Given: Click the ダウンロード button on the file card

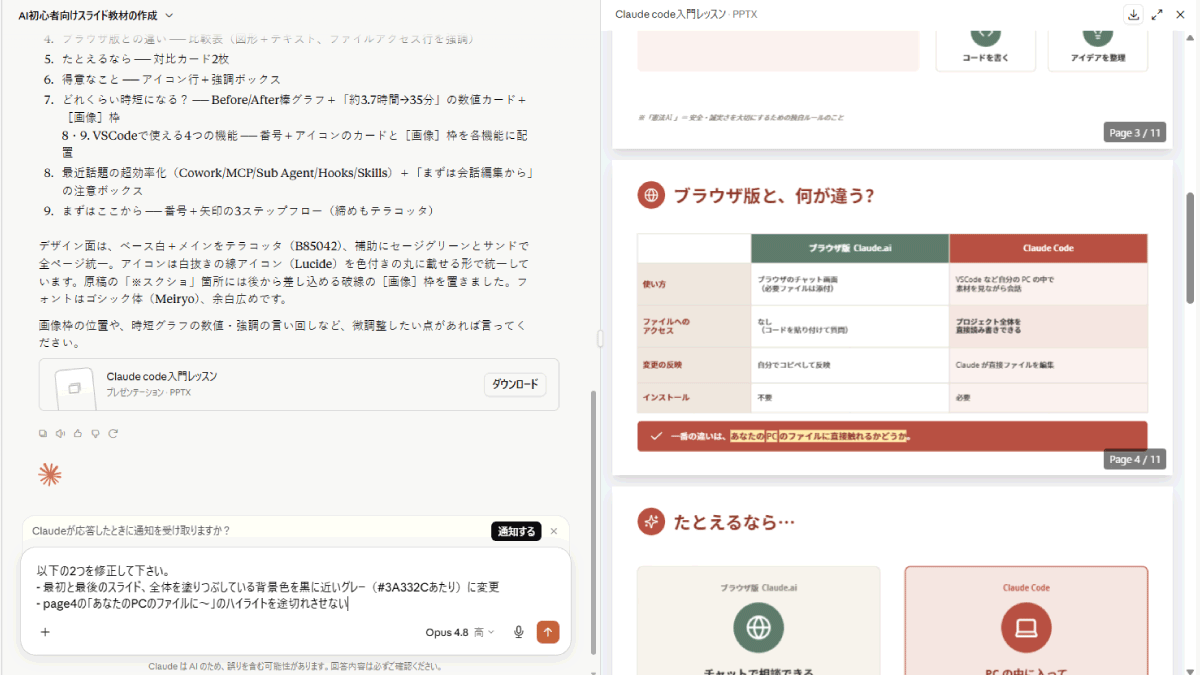Looking at the screenshot, I should [515, 384].
